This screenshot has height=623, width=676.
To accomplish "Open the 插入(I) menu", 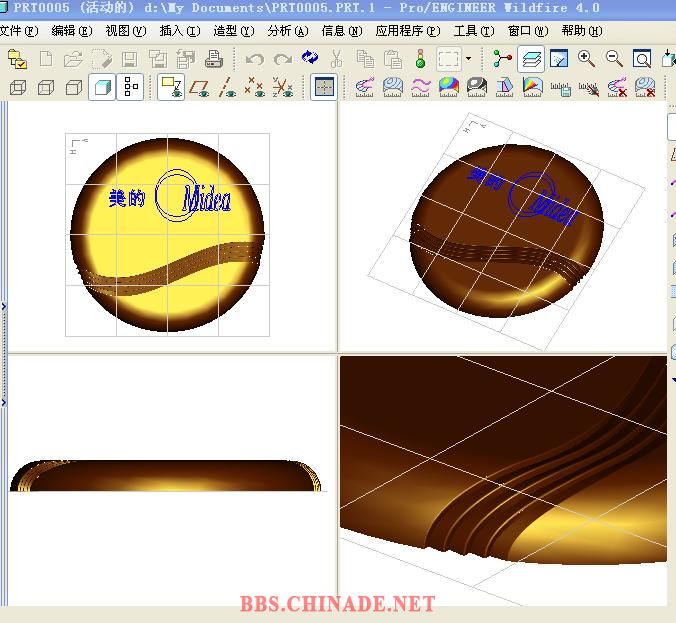I will [x=180, y=31].
